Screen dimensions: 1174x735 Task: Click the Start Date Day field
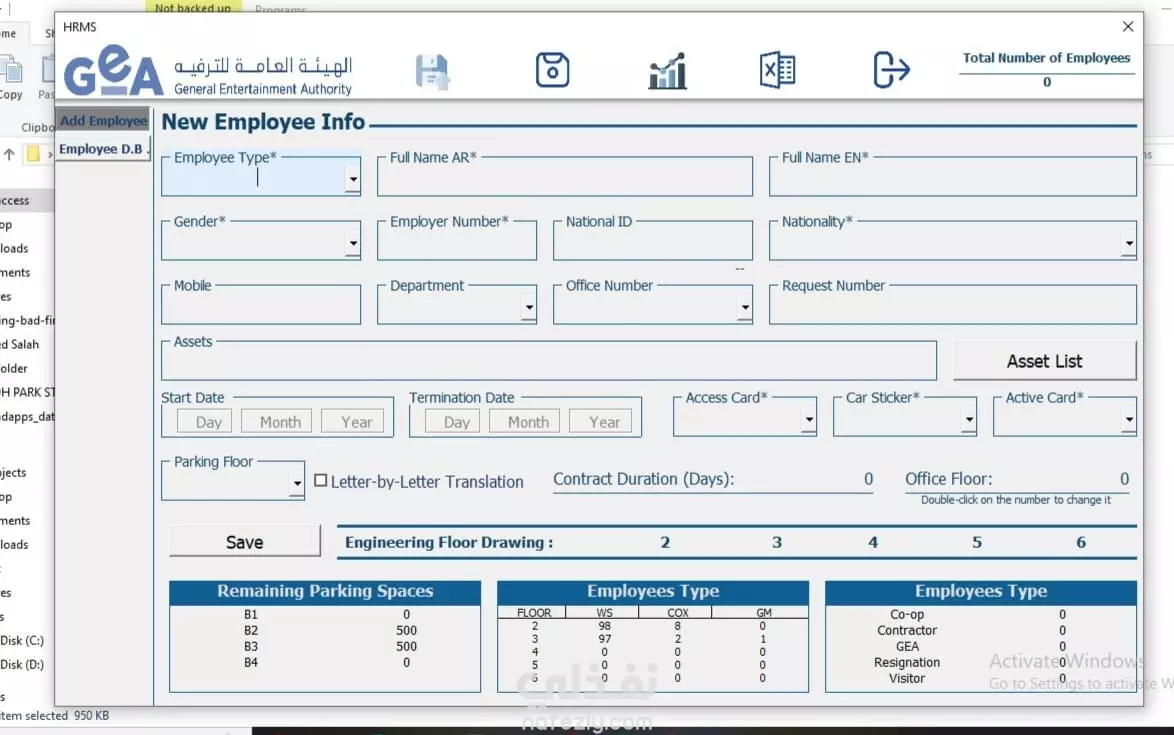click(x=204, y=421)
